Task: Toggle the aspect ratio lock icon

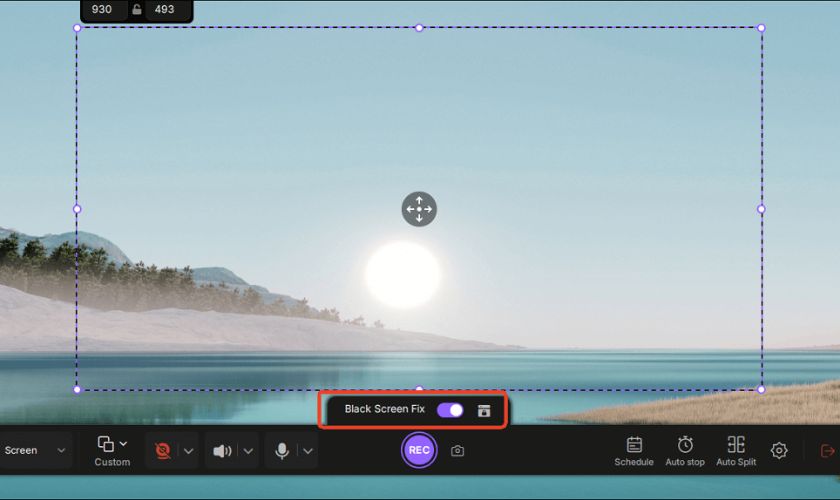Action: [x=137, y=9]
